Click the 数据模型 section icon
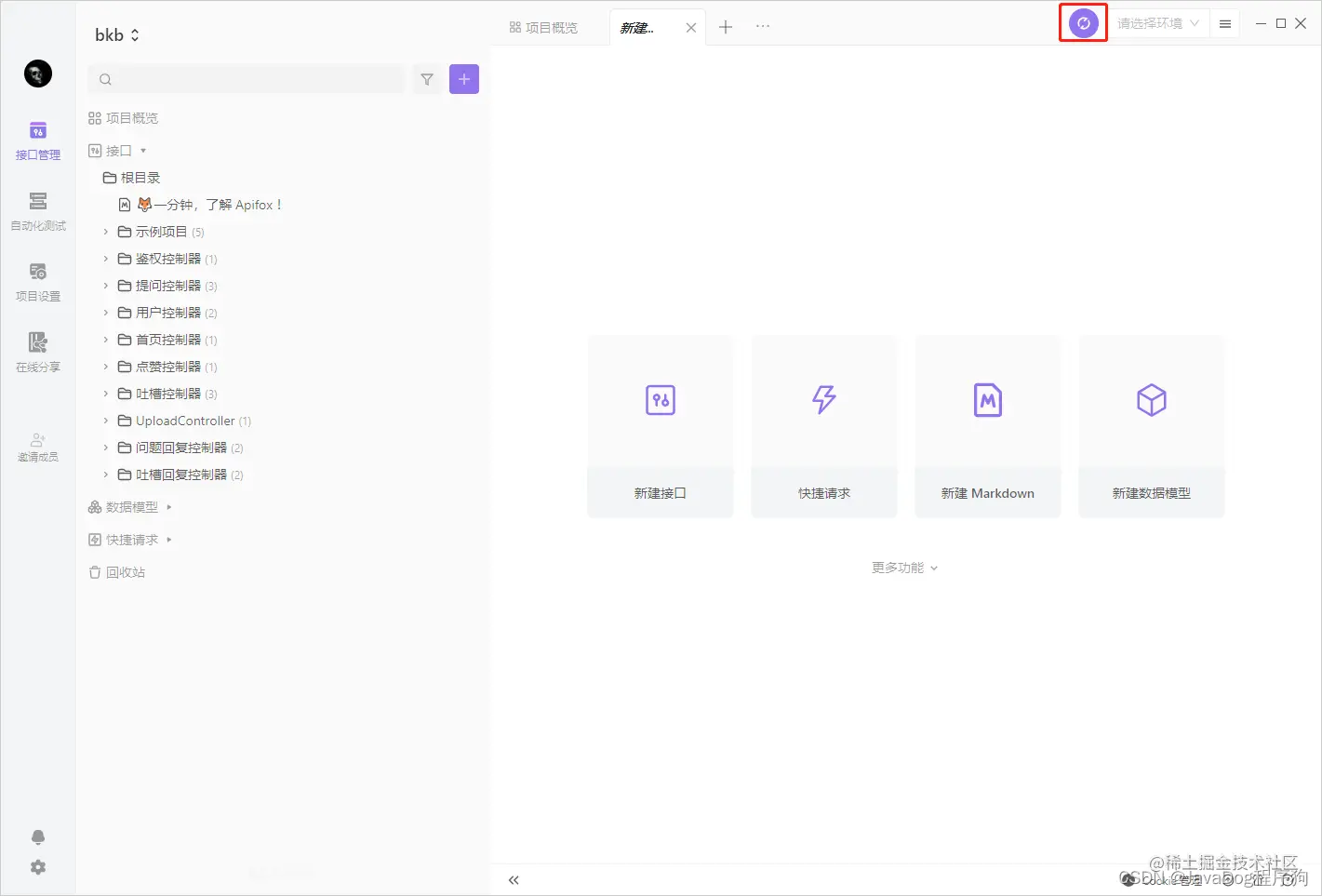Screen dimensions: 1322x896 [x=95, y=507]
